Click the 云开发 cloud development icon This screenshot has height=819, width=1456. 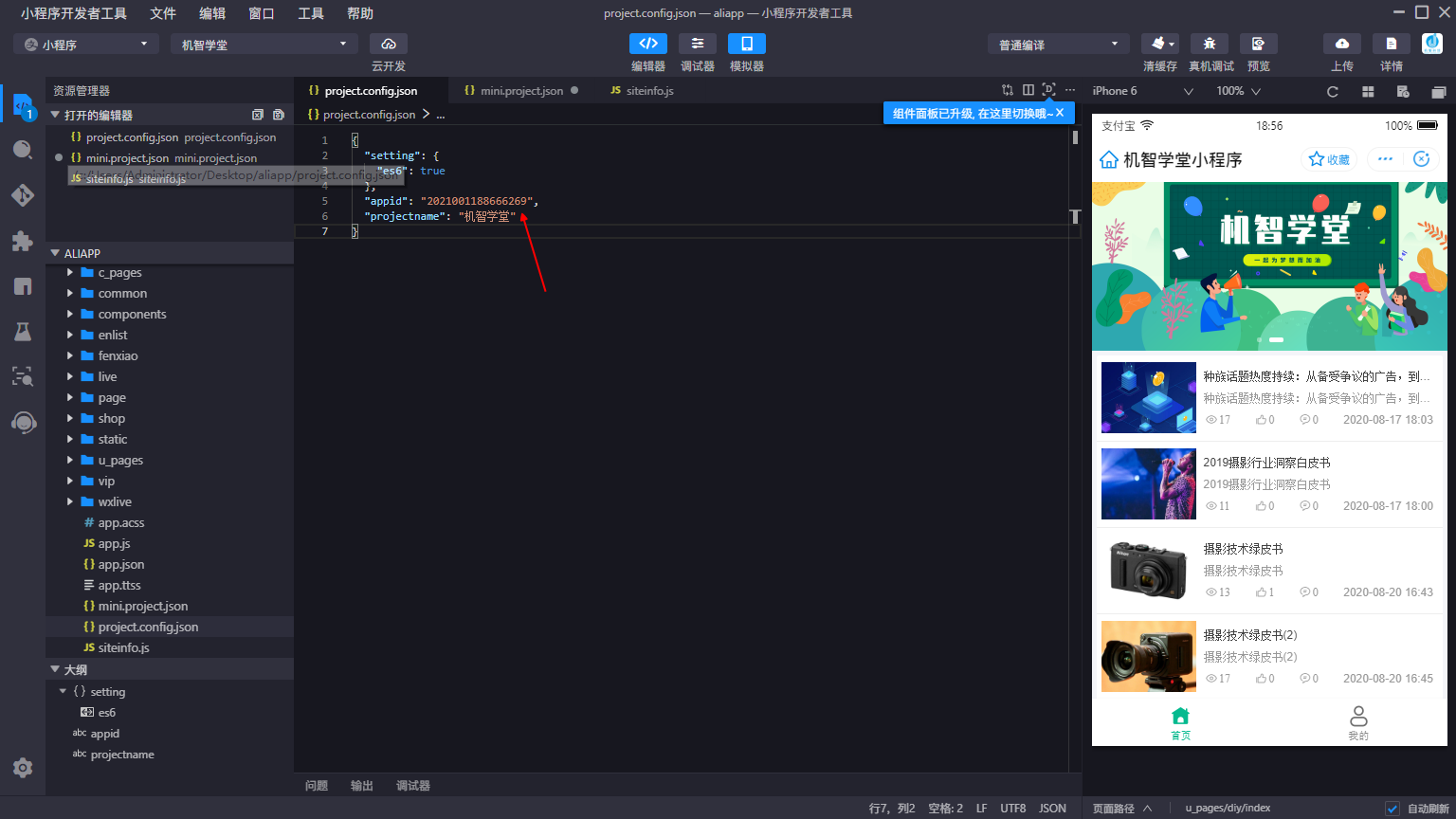pyautogui.click(x=389, y=44)
